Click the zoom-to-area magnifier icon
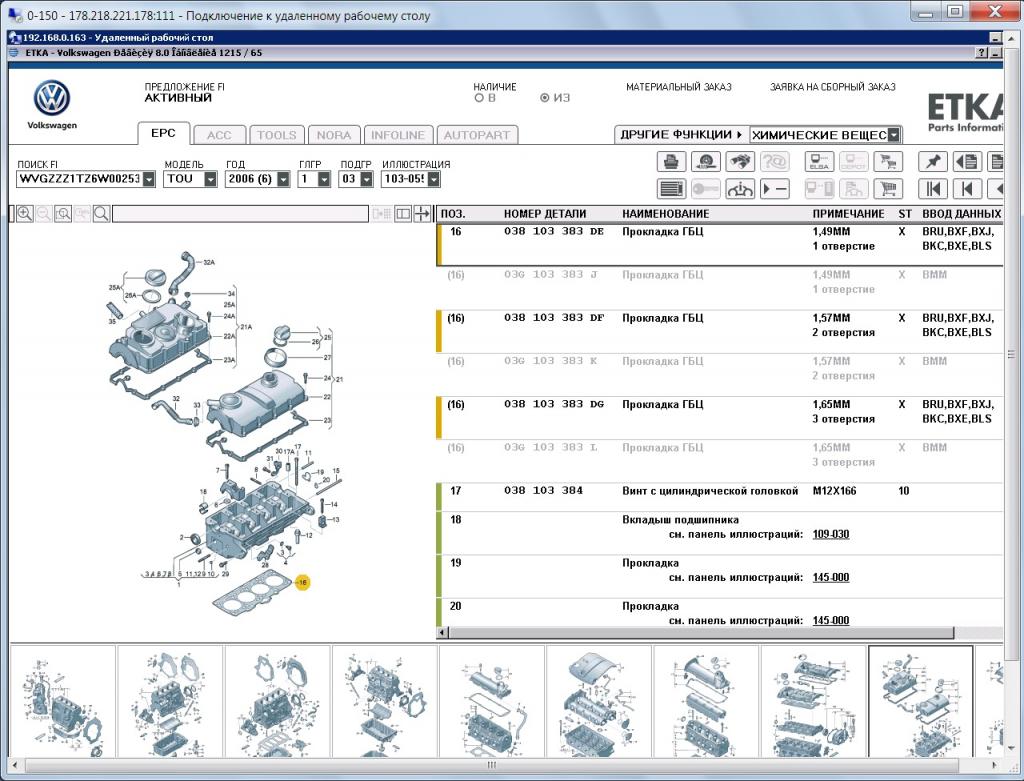This screenshot has height=781, width=1024. (63, 214)
